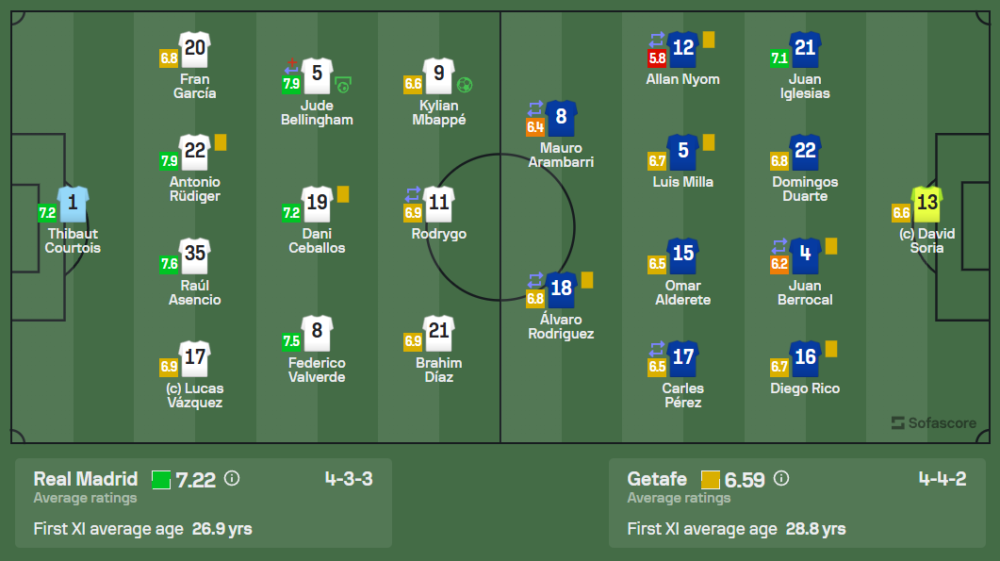The width and height of the screenshot is (1000, 561).
Task: Click the substitution arrows icon on Allan Nyom
Action: pos(657,40)
